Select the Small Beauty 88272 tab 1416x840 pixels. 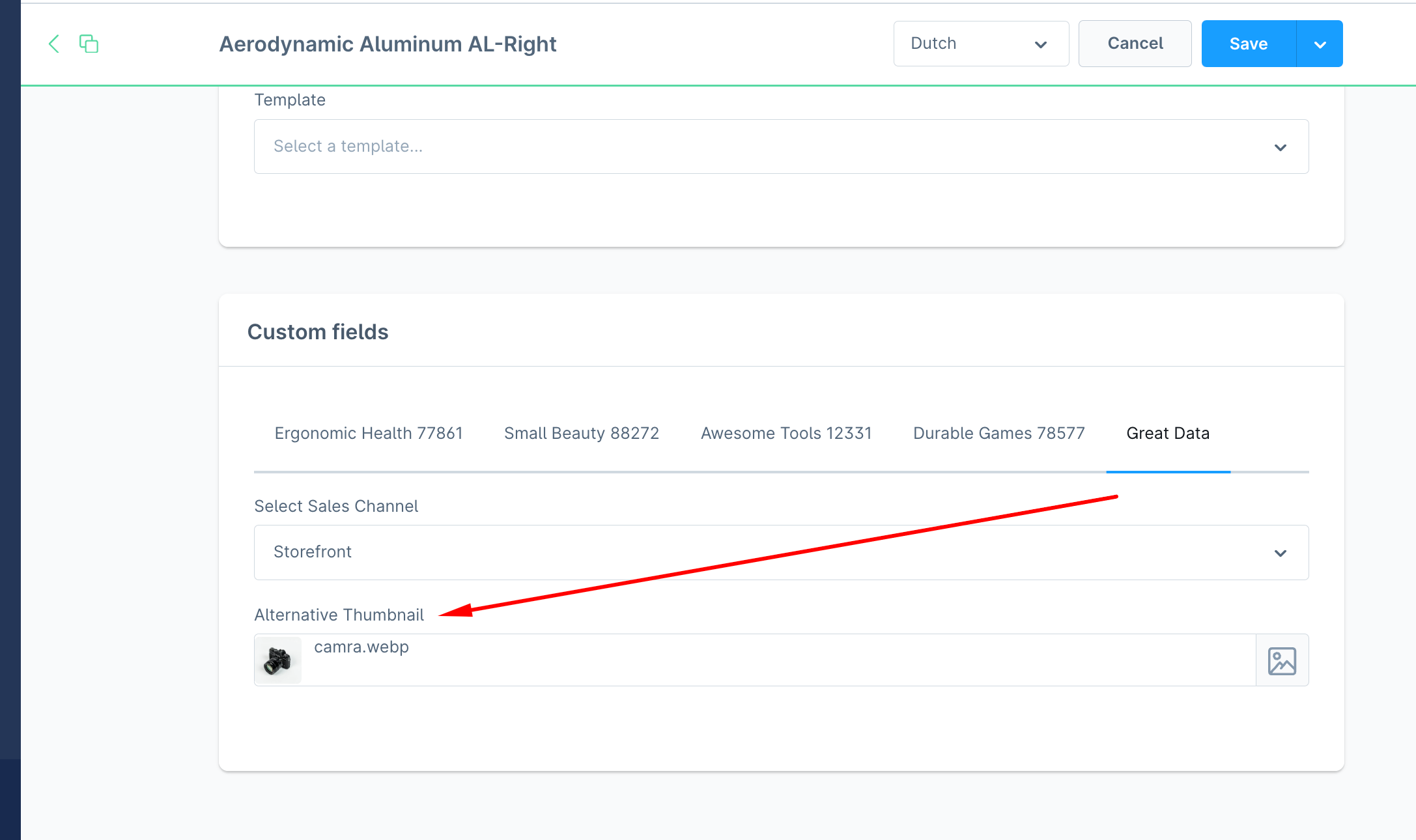pos(580,432)
